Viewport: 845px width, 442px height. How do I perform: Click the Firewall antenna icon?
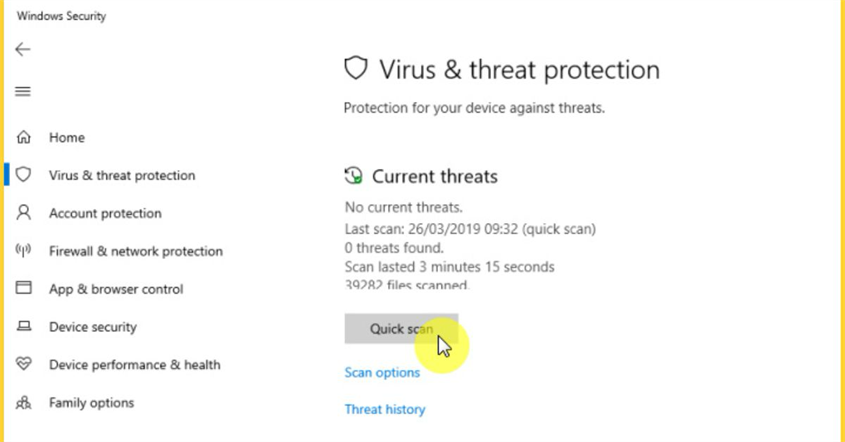click(x=24, y=251)
